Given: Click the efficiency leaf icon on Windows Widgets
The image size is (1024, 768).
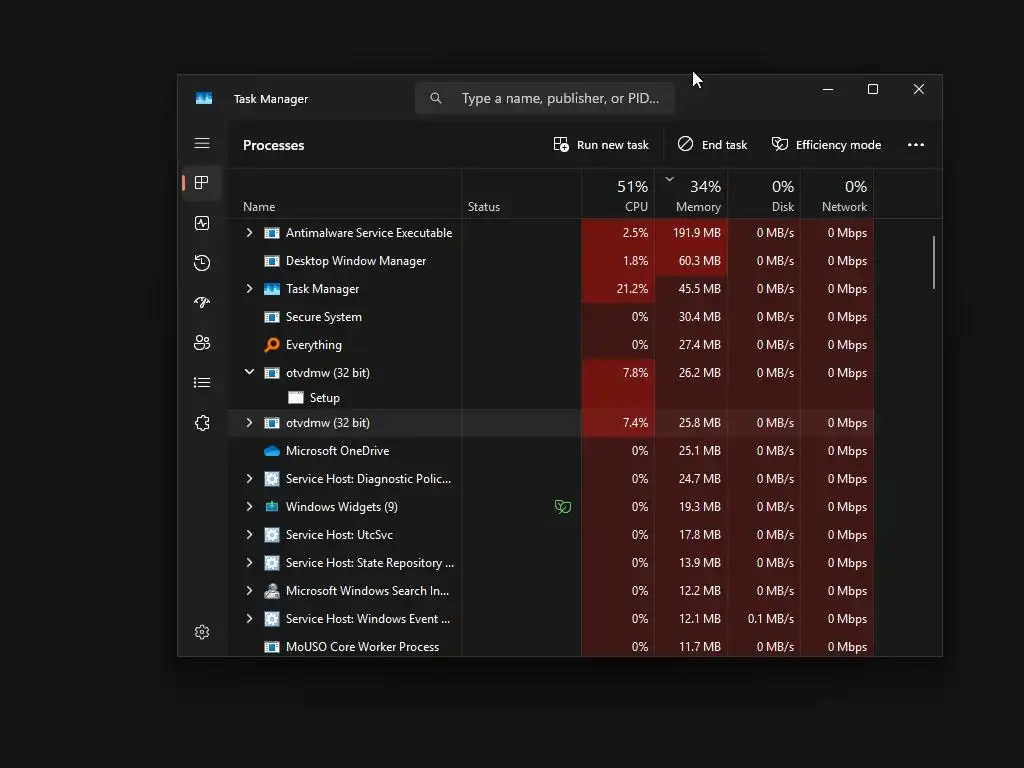Looking at the screenshot, I should point(562,507).
